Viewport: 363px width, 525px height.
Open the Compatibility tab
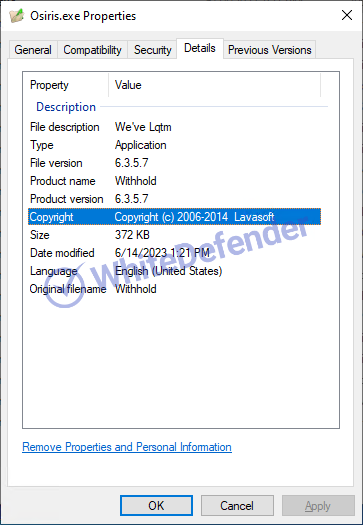click(92, 50)
